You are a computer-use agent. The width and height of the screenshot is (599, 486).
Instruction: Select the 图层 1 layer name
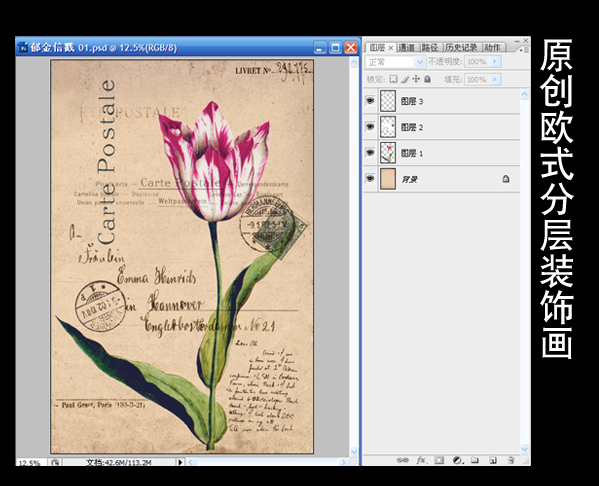[x=412, y=153]
